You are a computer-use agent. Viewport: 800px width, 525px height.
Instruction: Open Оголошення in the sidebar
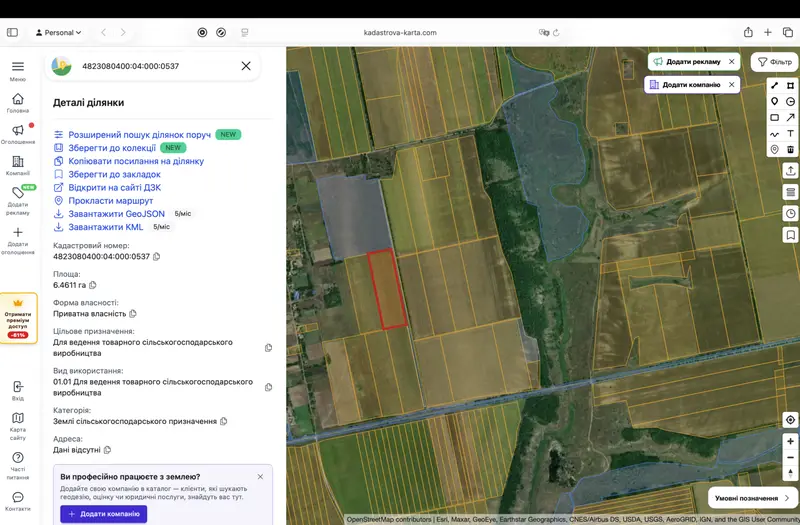pos(18,134)
